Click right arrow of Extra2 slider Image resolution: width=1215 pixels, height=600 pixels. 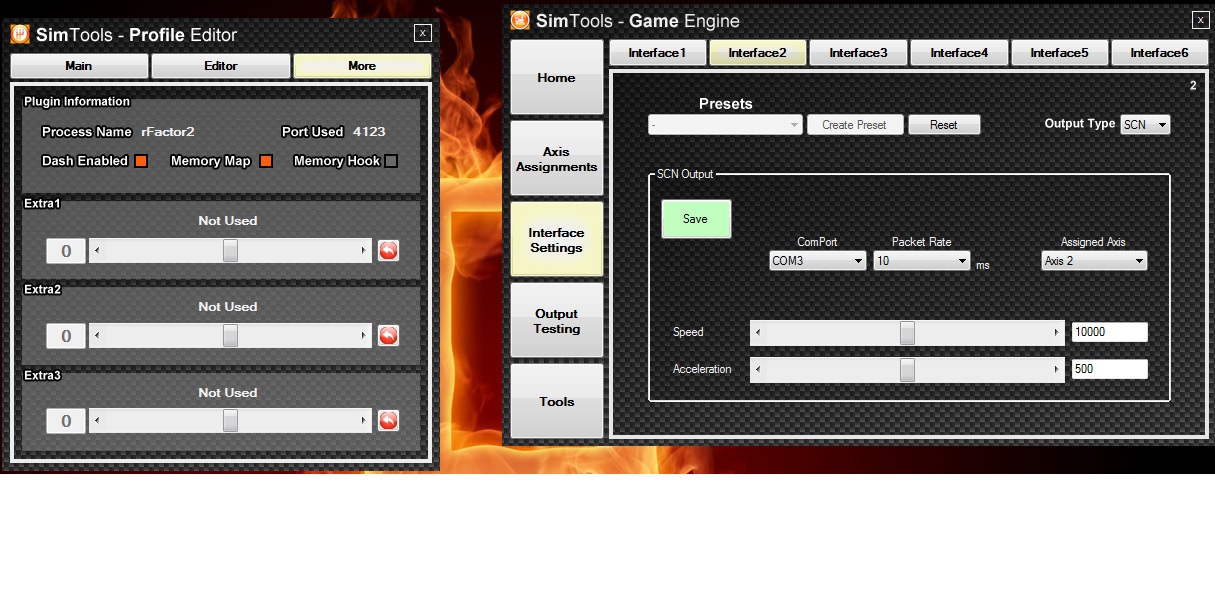[364, 336]
